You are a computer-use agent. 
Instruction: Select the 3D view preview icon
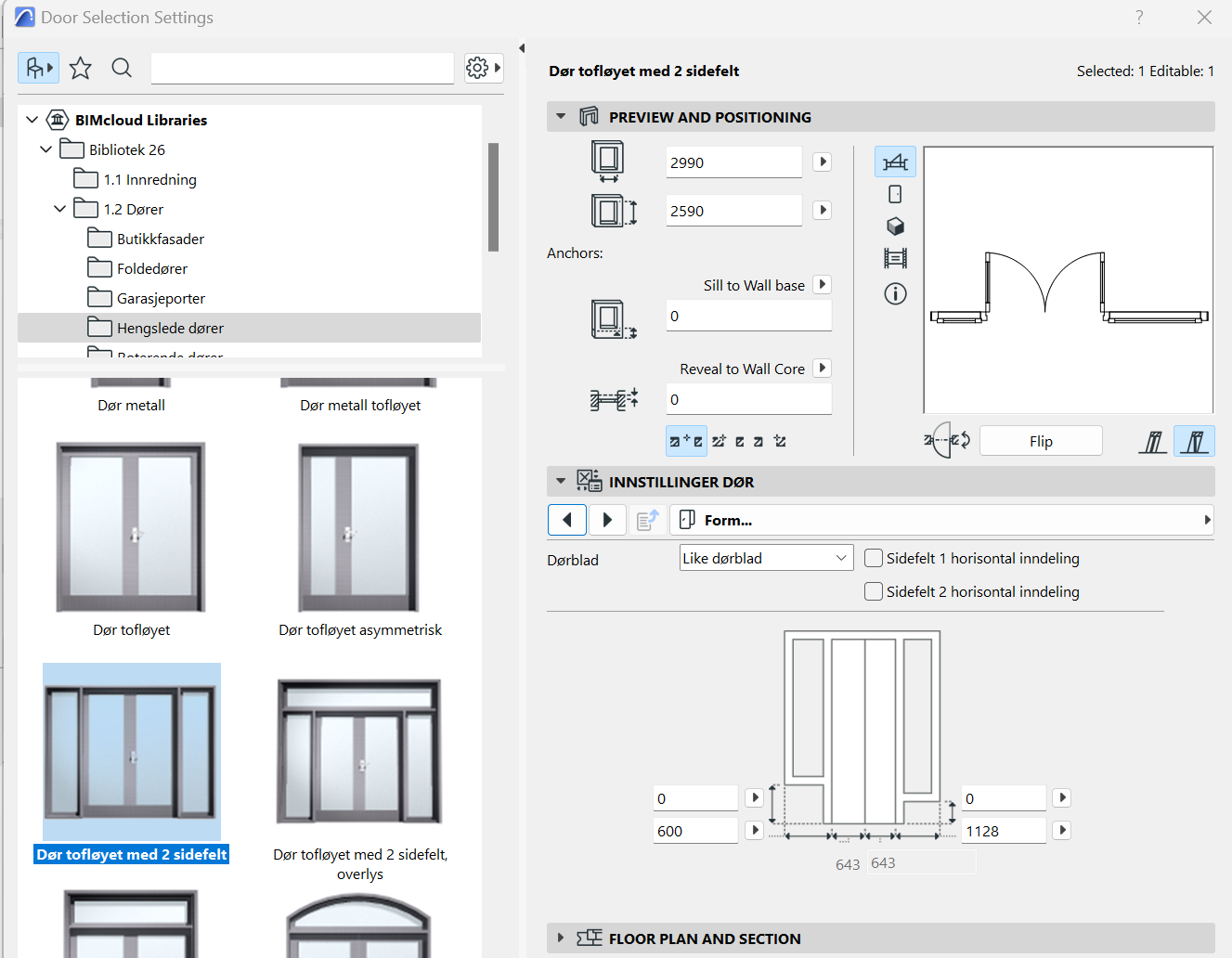click(x=895, y=227)
